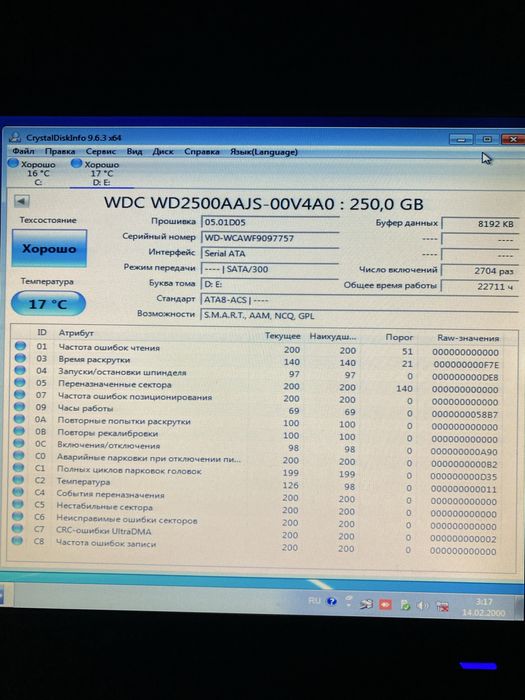Click the Интерфейс field Serial ATA
Image resolution: width=525 pixels, height=700 pixels.
tap(270, 254)
